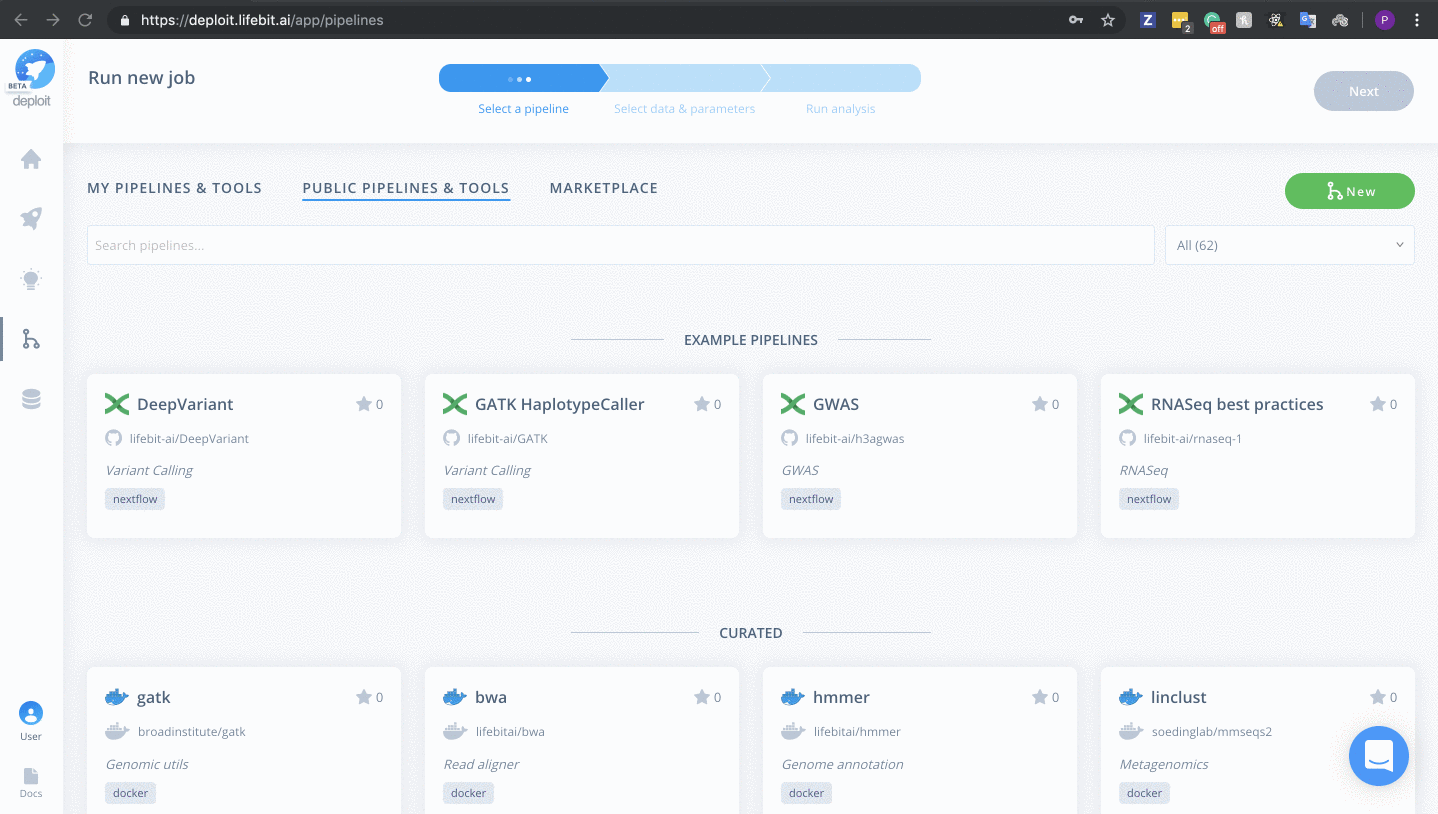Image resolution: width=1438 pixels, height=814 pixels.
Task: Open the rocket Jobs icon in sidebar
Action: click(31, 219)
